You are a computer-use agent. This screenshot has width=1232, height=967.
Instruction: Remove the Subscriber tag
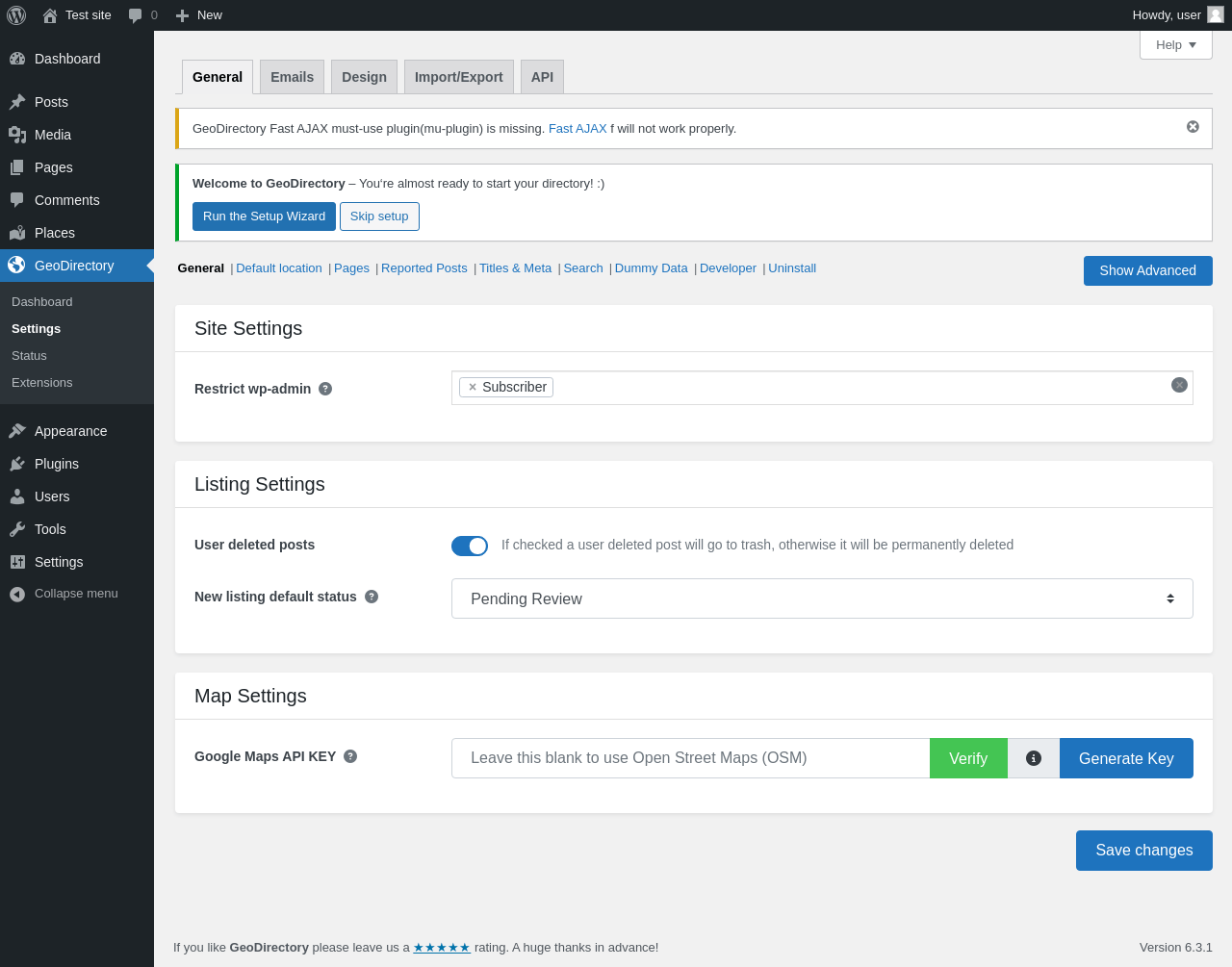(x=473, y=388)
